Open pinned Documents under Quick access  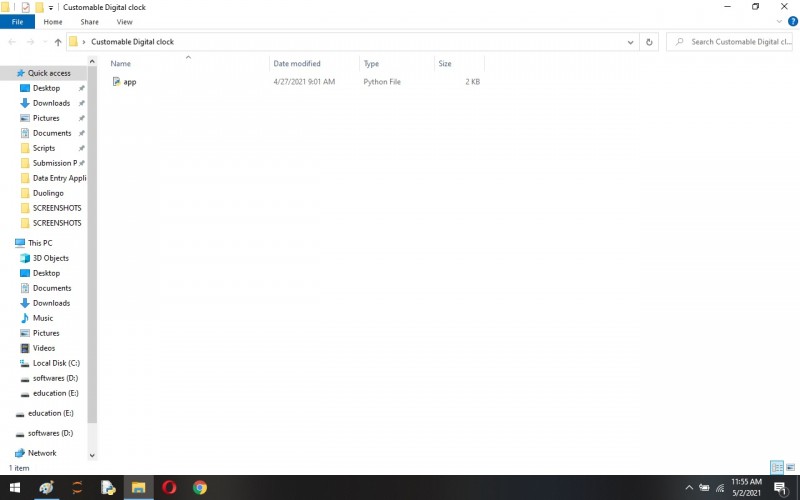(52, 133)
